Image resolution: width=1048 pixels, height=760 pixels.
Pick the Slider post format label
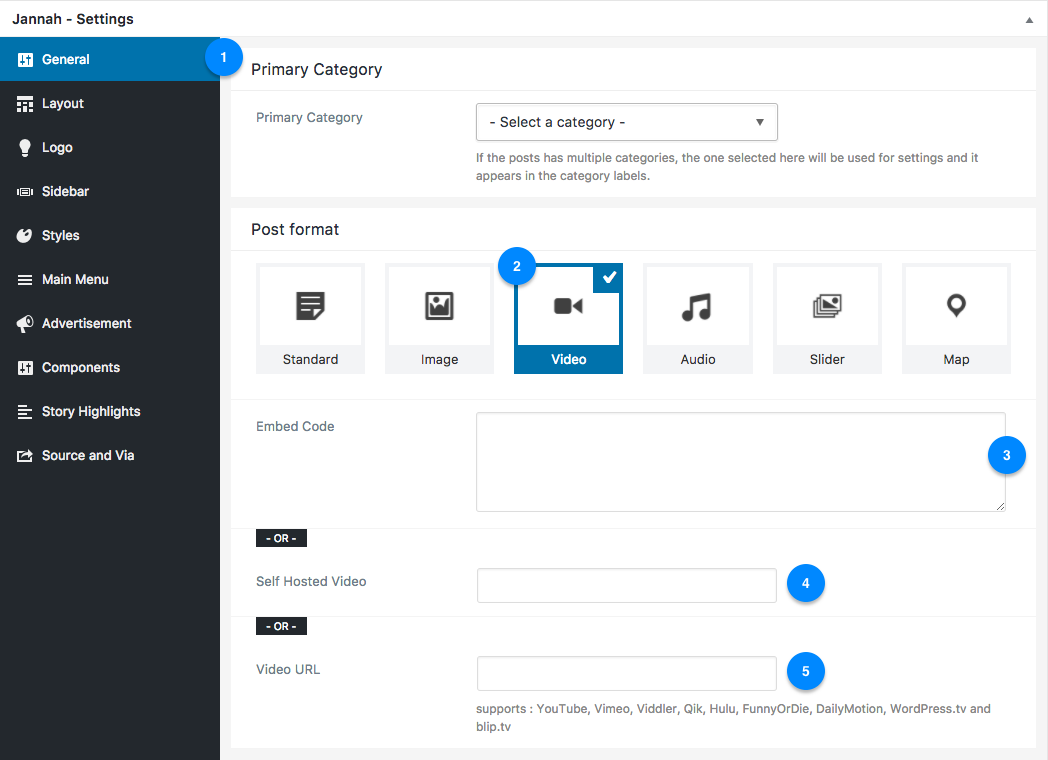pyautogui.click(x=827, y=360)
